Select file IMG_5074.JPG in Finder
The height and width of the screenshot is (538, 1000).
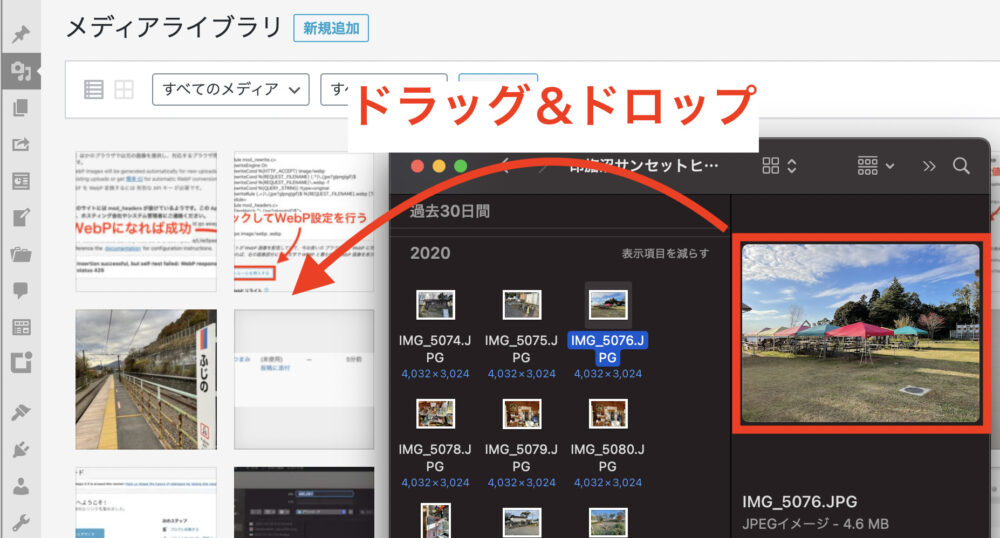coord(435,333)
